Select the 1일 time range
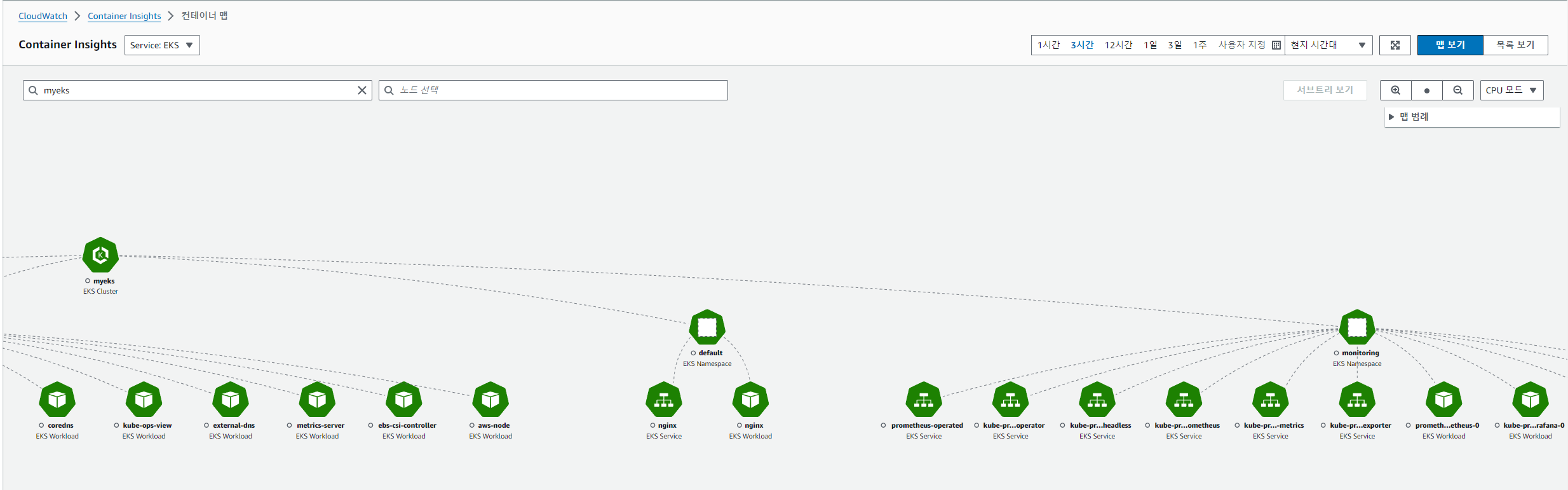The image size is (1568, 490). click(1151, 45)
